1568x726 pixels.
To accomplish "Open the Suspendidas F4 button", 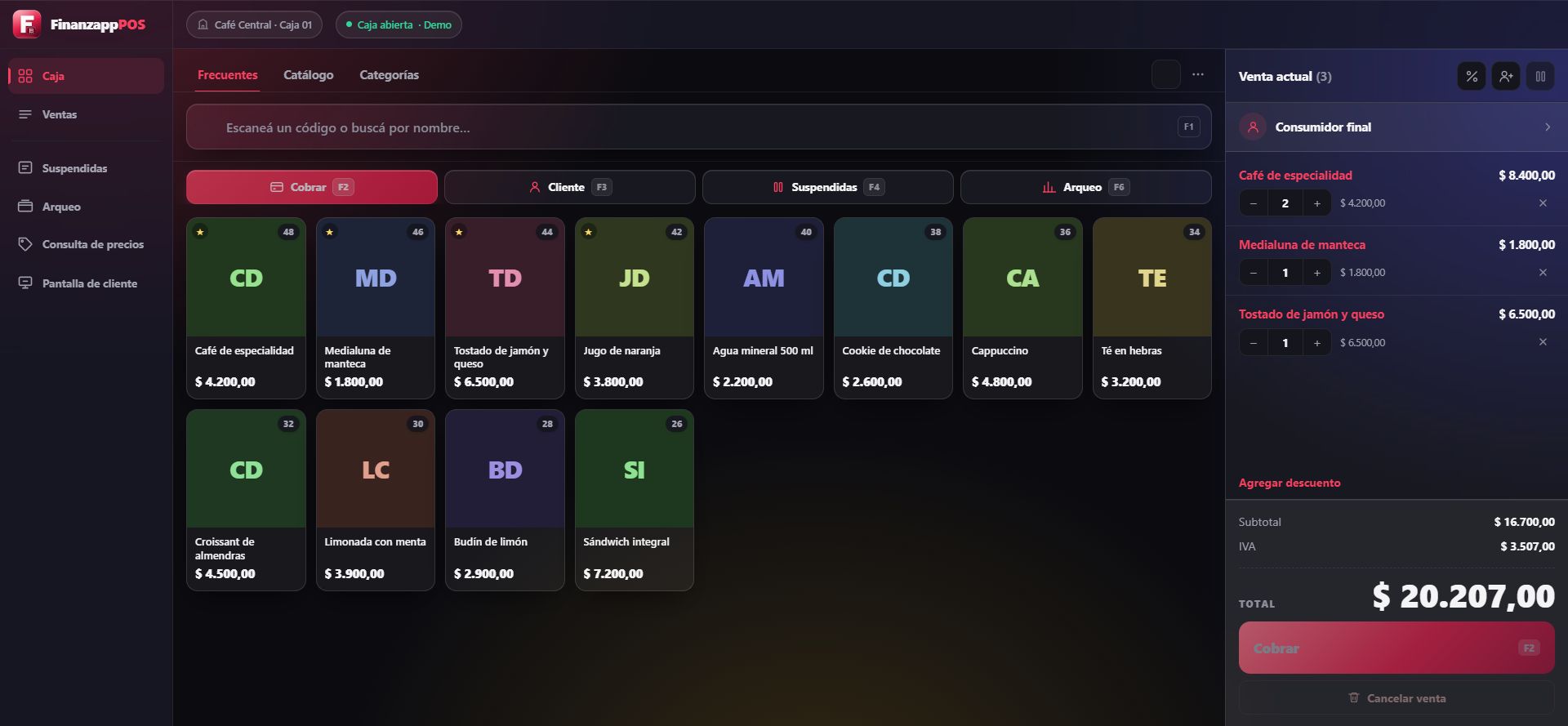I will point(828,187).
